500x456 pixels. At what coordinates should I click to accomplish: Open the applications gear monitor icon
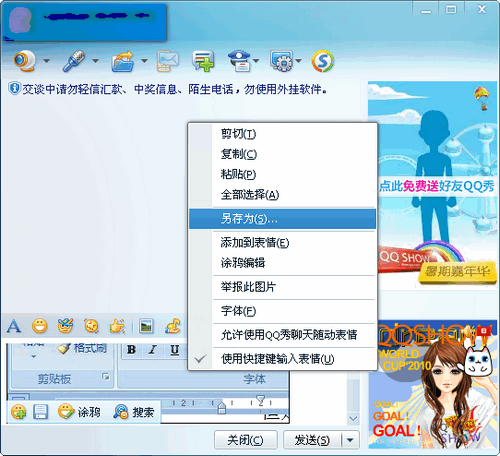pyautogui.click(x=282, y=61)
